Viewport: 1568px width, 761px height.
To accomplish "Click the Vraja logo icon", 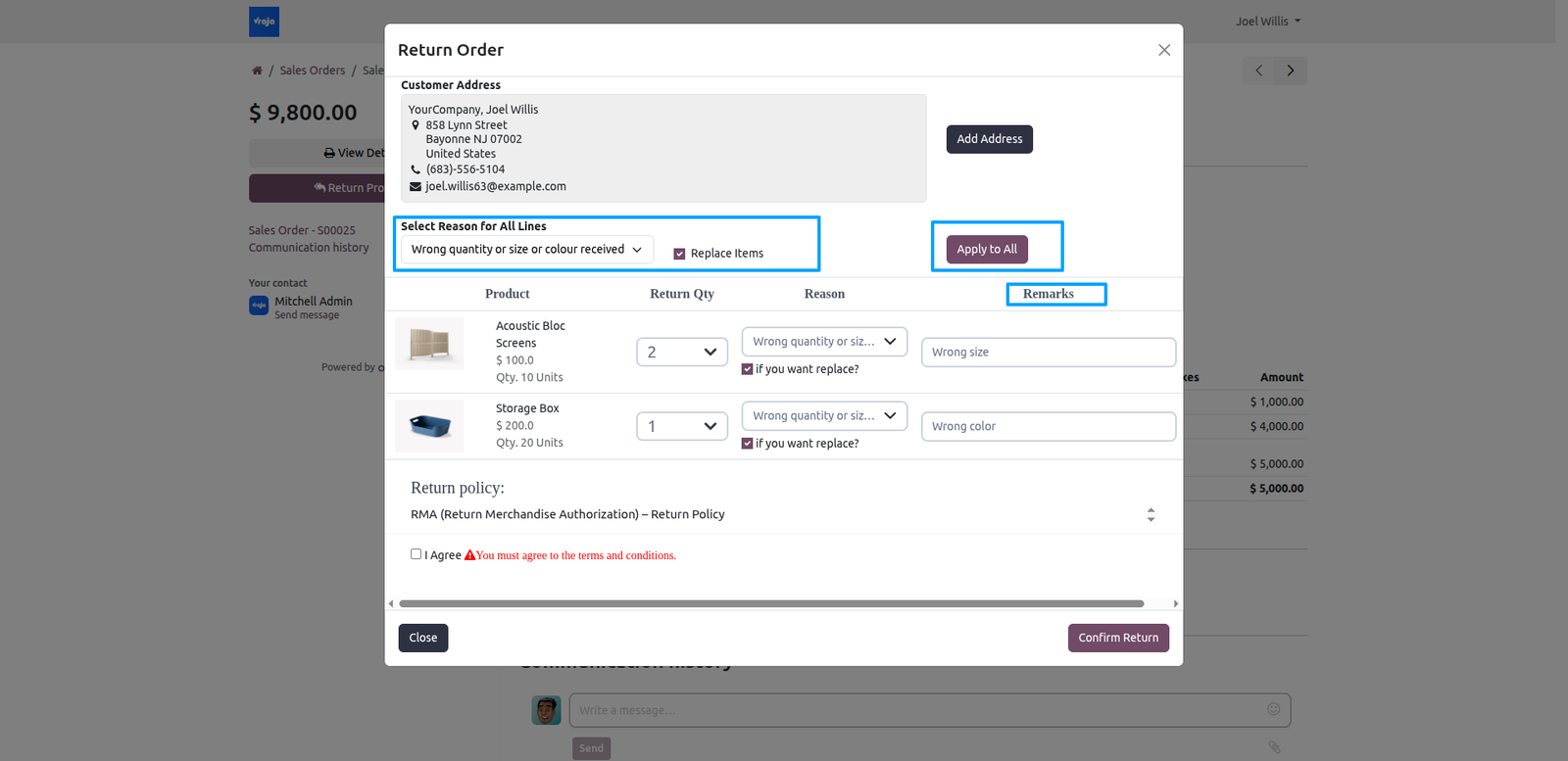I will coord(264,22).
